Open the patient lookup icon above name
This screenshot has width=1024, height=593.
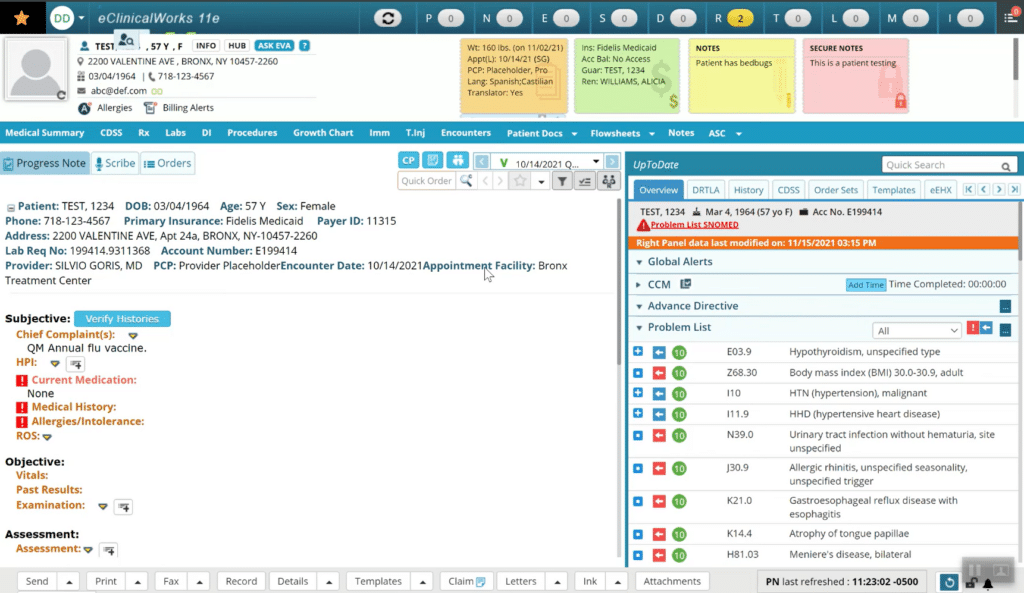(127, 40)
